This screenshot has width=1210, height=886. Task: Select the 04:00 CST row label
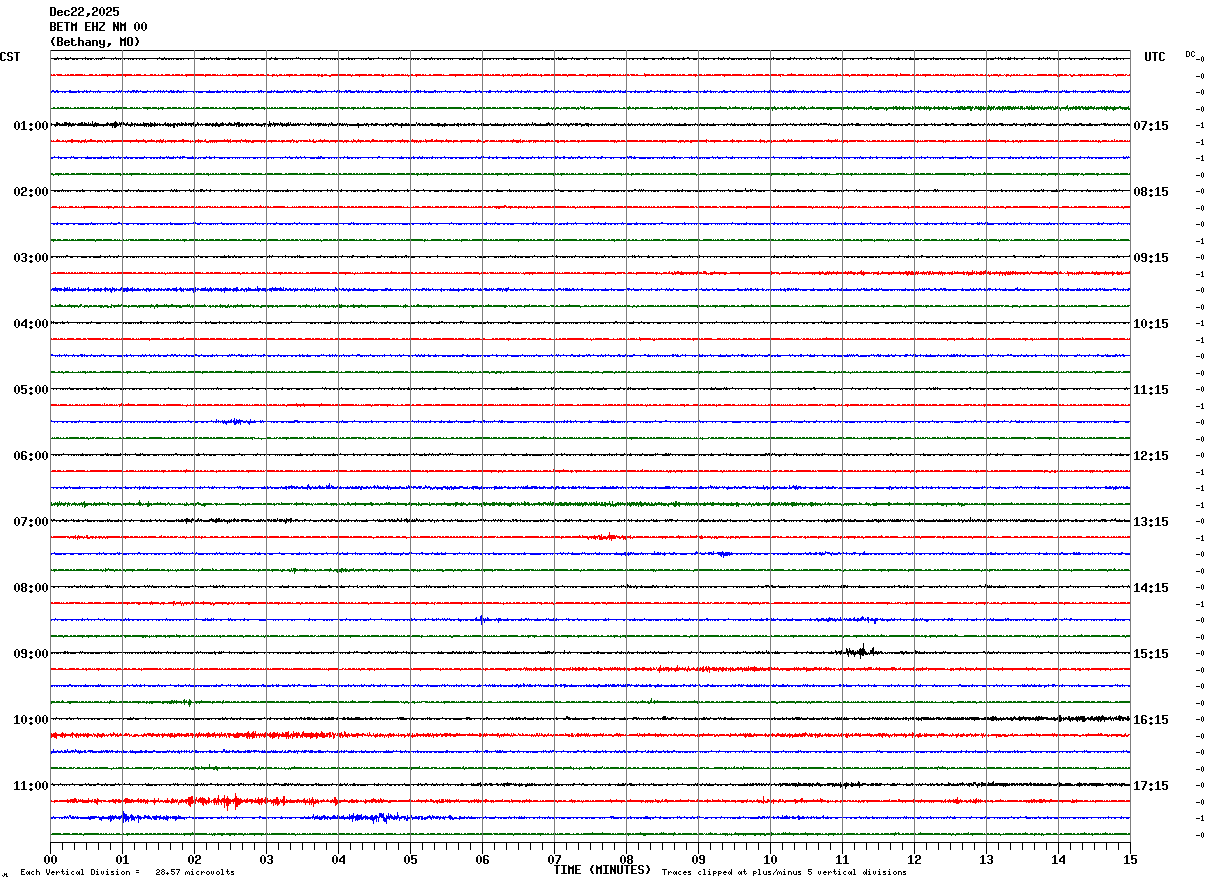coord(31,324)
